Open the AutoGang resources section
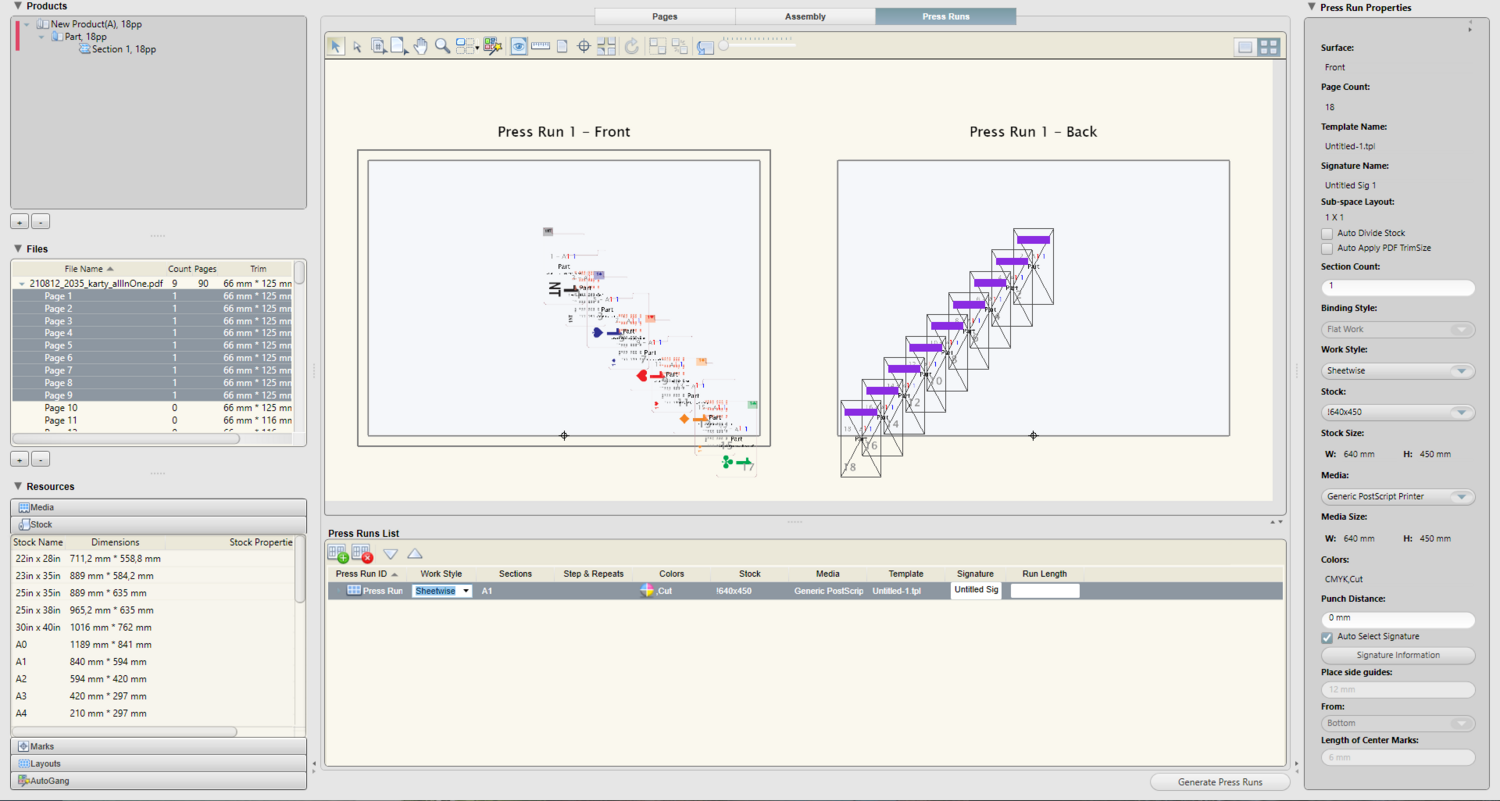This screenshot has width=1500, height=801. tap(158, 780)
